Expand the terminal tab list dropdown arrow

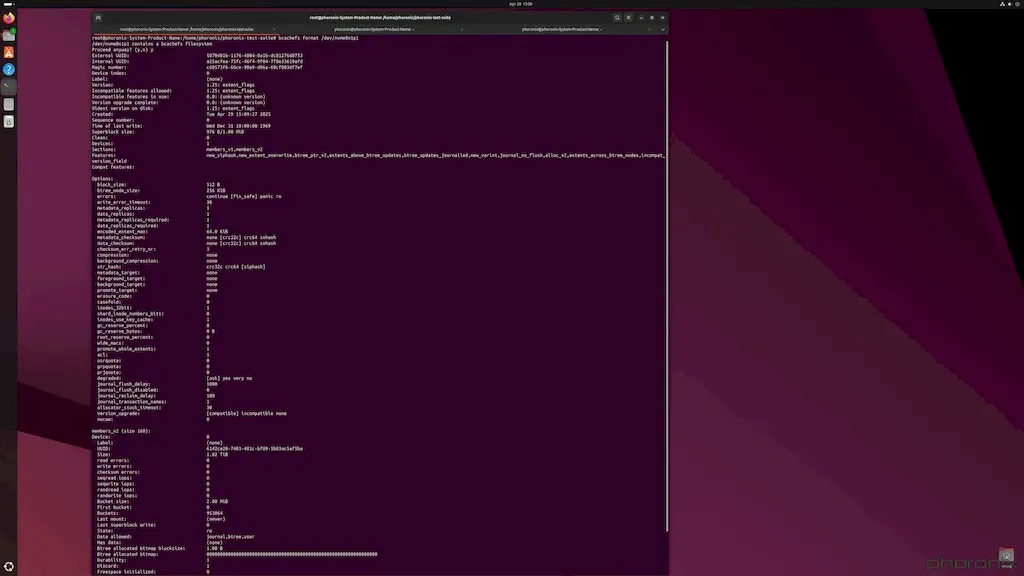click(x=662, y=29)
